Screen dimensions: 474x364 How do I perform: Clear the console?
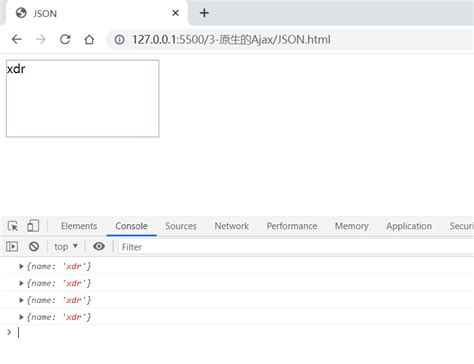click(34, 247)
